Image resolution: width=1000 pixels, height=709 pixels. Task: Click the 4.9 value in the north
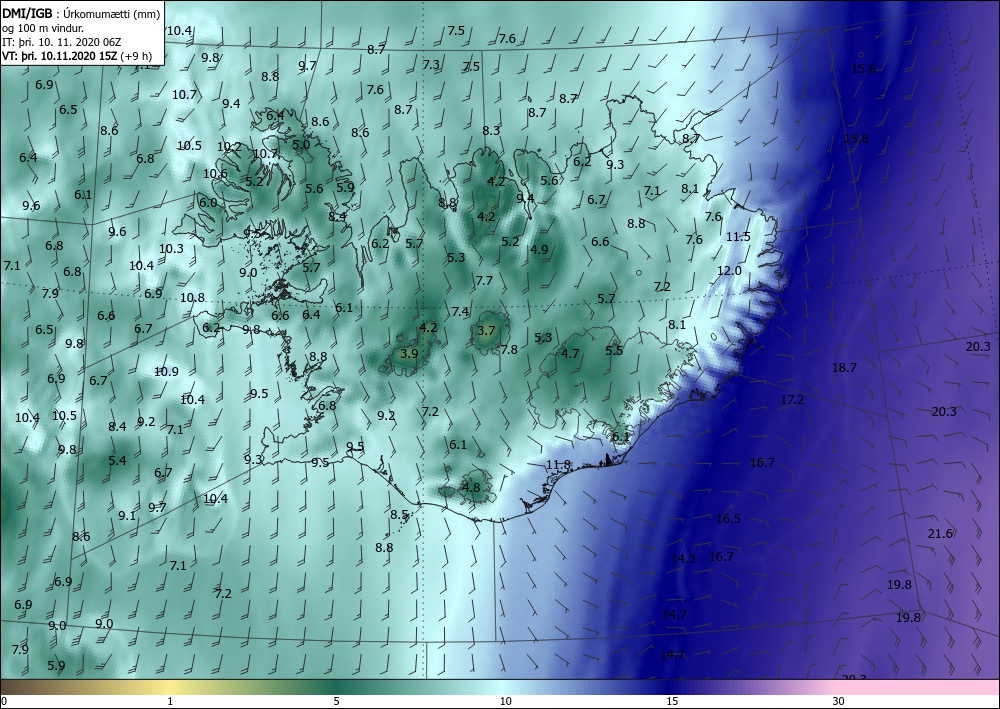539,249
